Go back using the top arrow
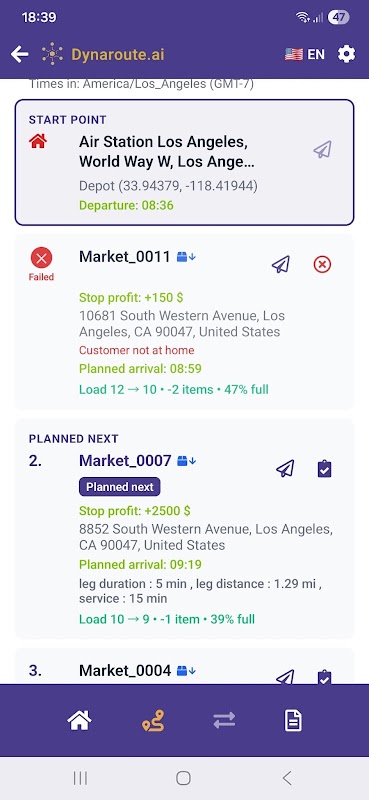 point(19,54)
